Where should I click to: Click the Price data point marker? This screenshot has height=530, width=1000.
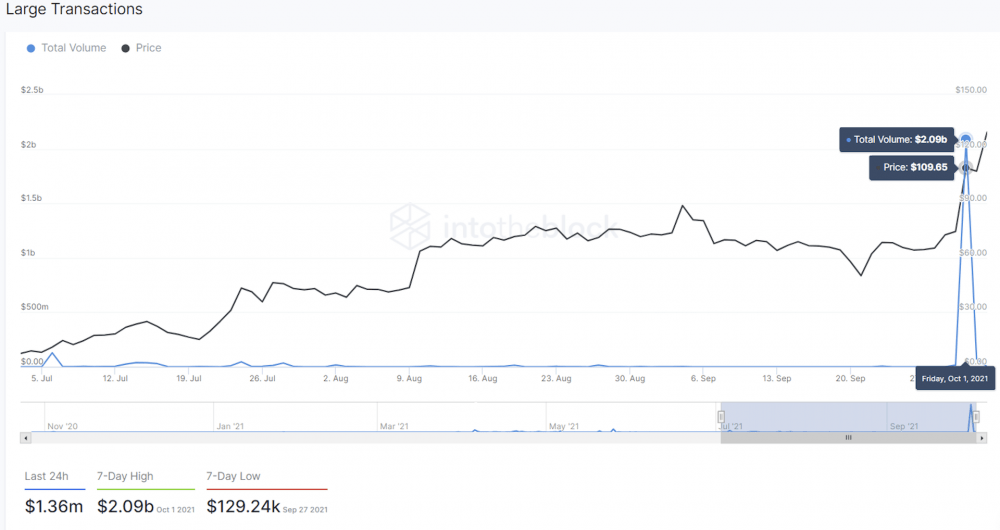coord(966,167)
